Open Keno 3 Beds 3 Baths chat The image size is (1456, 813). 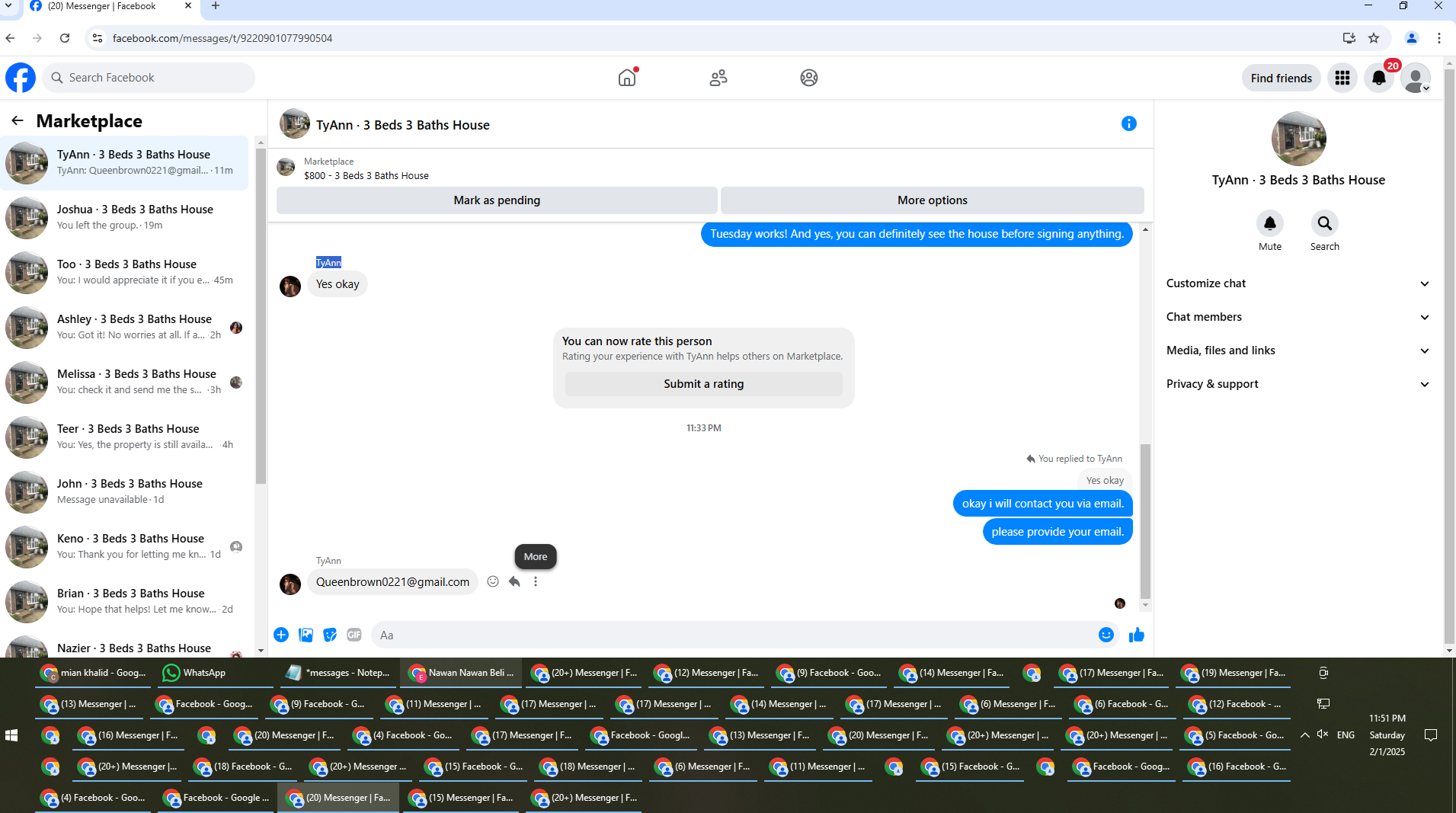click(x=126, y=546)
